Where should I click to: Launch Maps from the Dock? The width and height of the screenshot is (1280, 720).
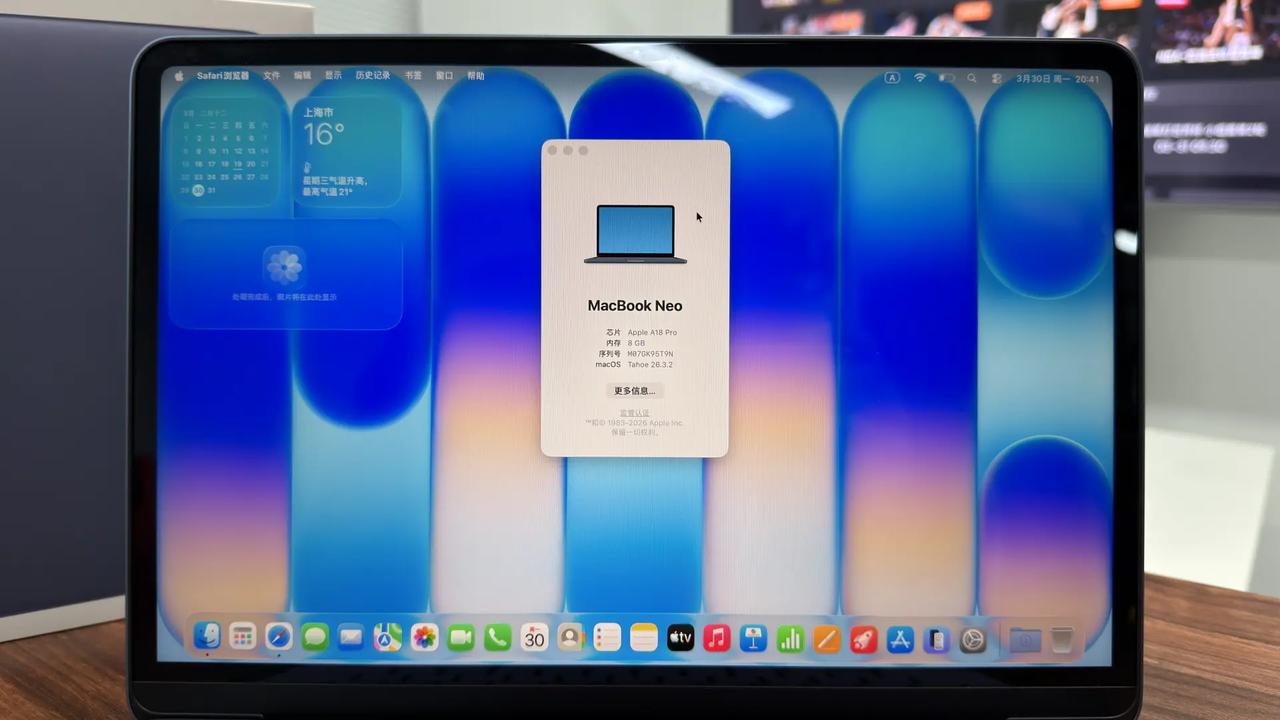pyautogui.click(x=388, y=637)
